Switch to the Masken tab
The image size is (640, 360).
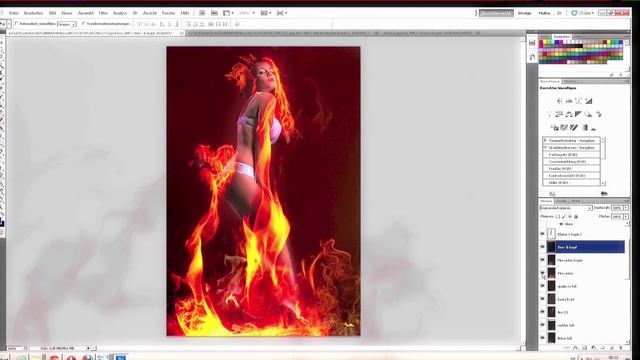tap(570, 82)
